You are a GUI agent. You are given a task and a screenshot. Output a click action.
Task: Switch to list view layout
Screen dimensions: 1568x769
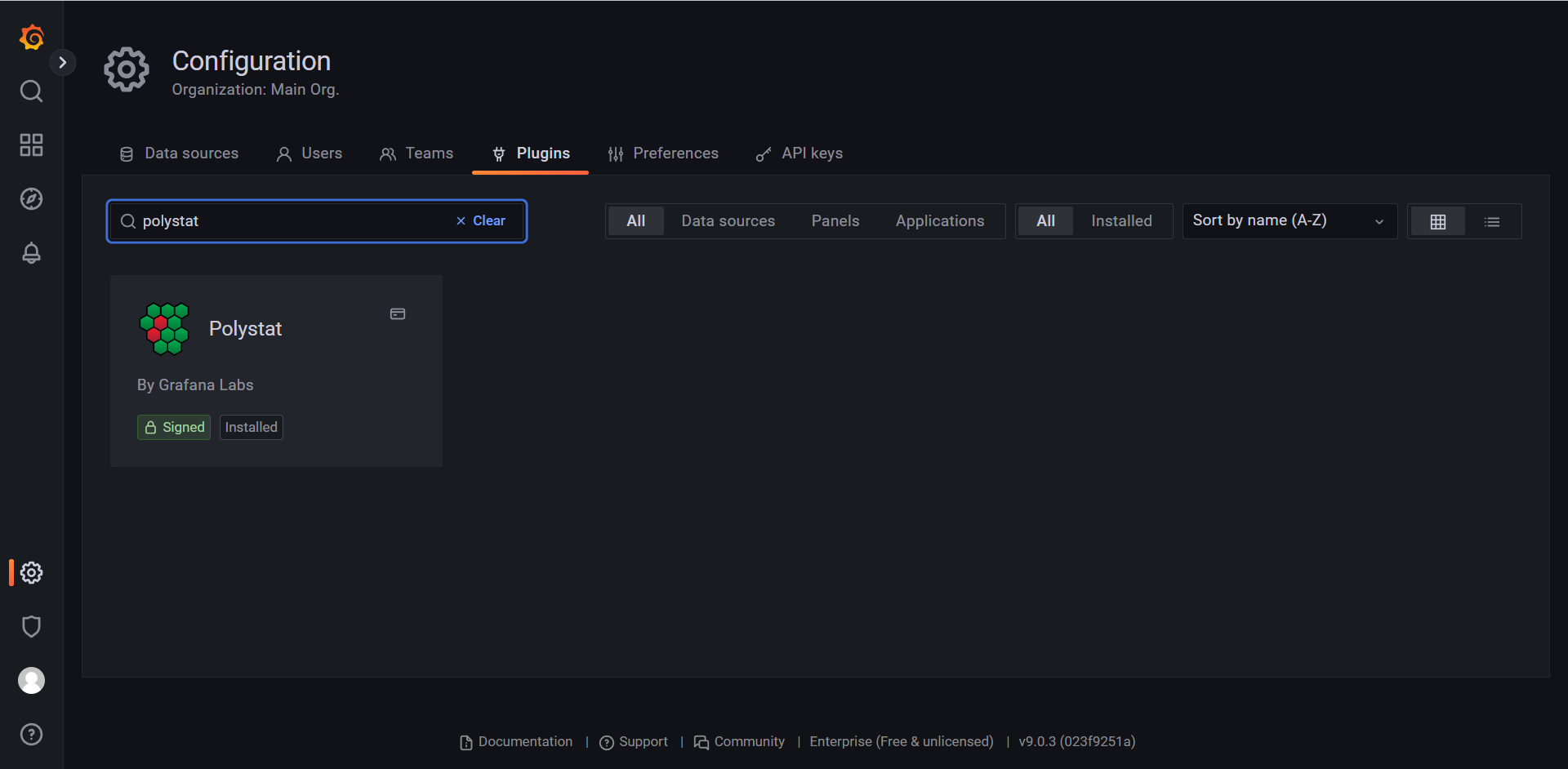(x=1492, y=221)
